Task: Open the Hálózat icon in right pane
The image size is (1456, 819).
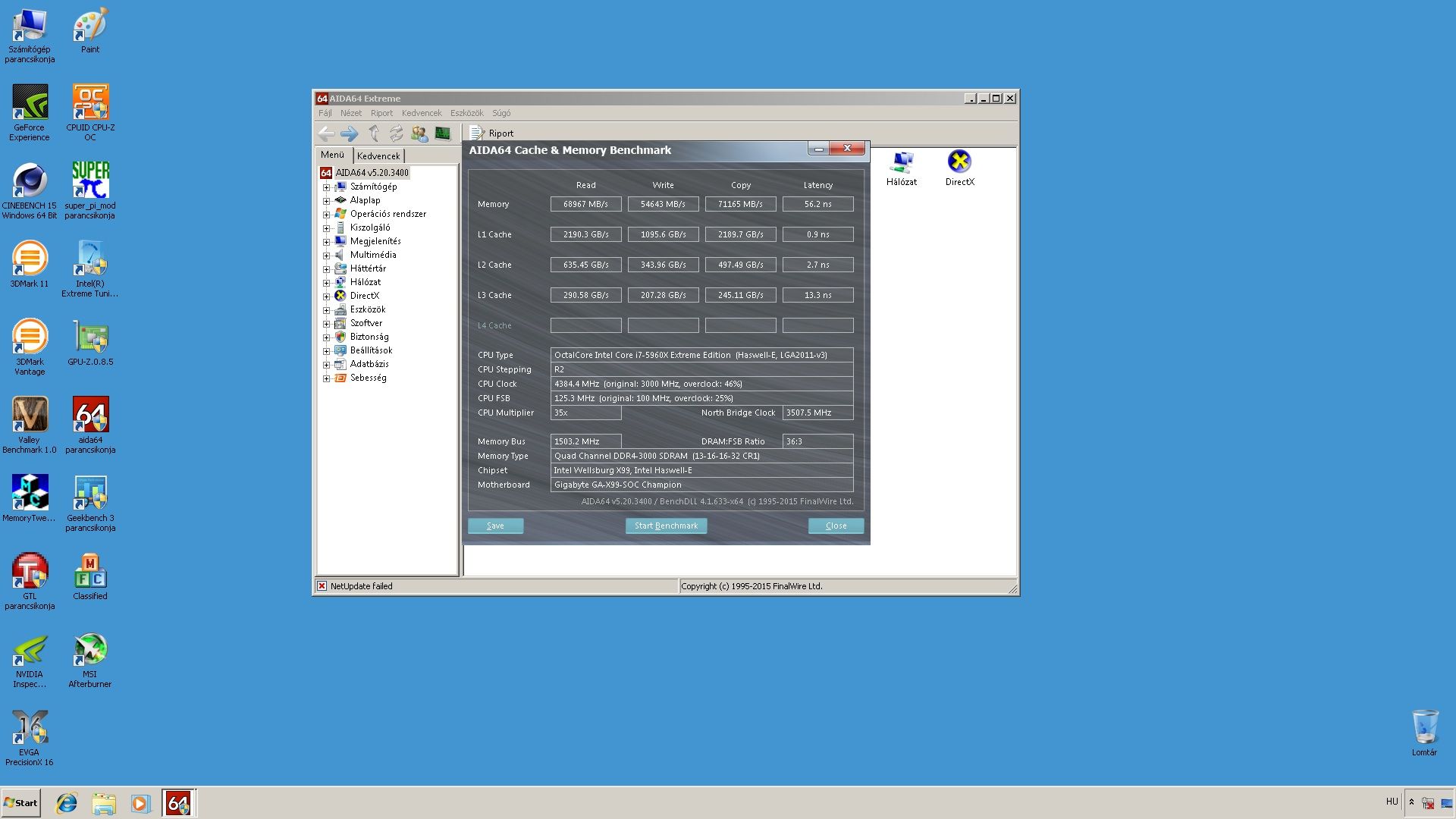Action: [x=902, y=168]
